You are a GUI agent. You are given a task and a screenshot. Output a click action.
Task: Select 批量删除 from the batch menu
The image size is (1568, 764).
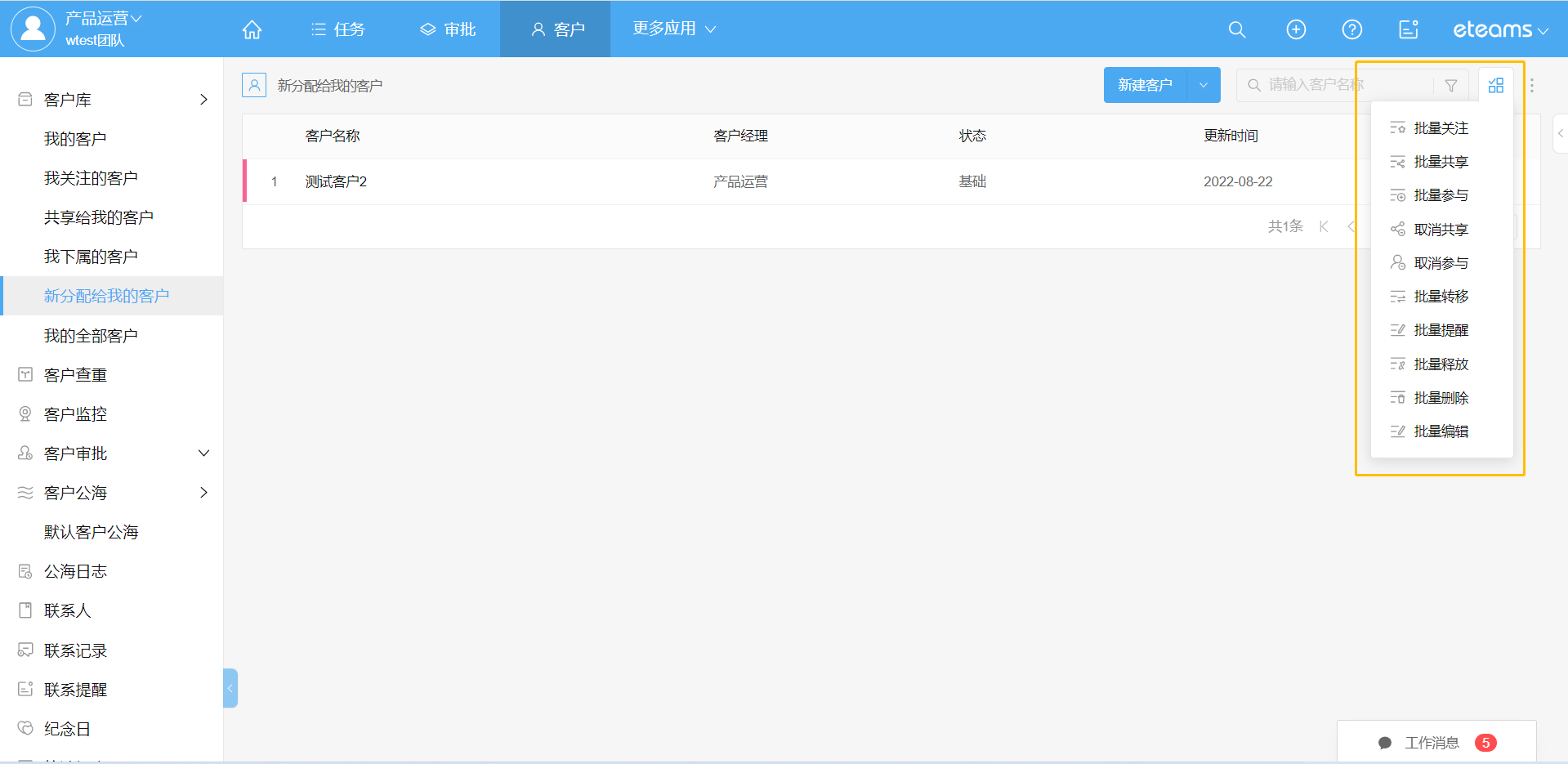click(x=1441, y=398)
